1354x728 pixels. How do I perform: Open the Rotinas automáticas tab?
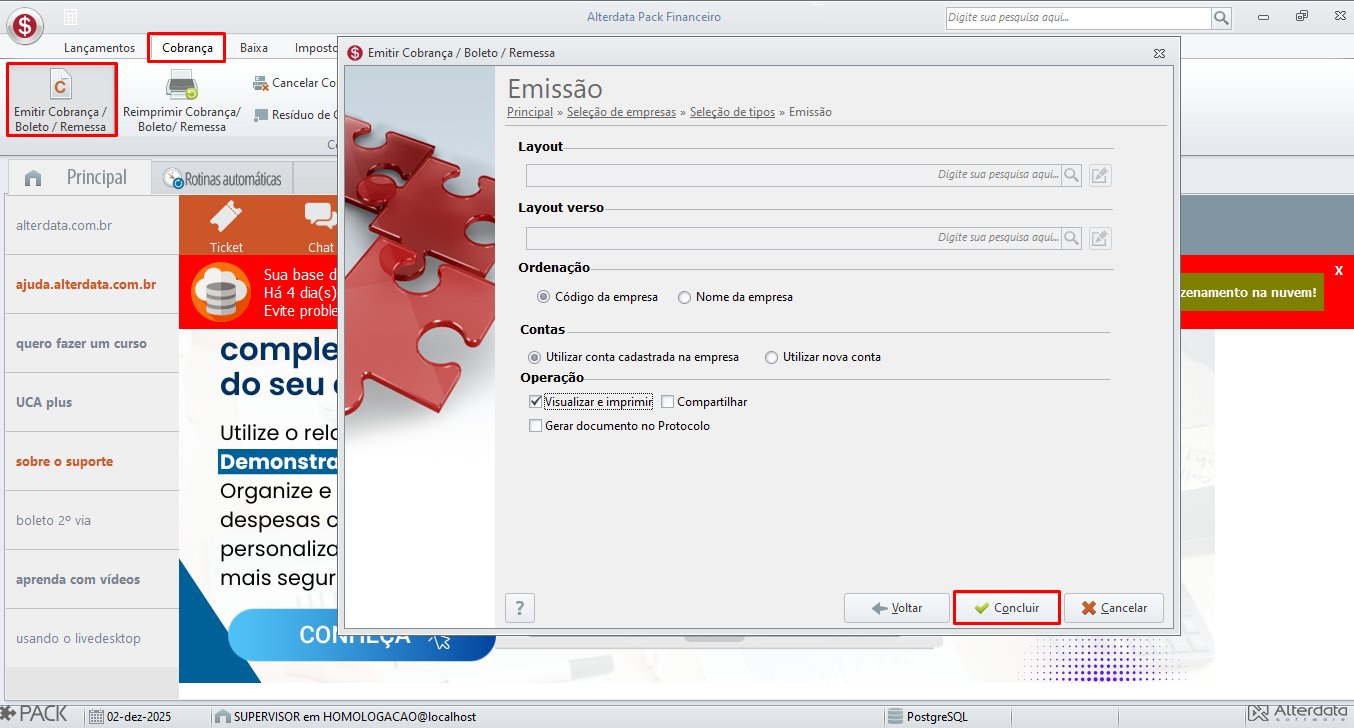pyautogui.click(x=222, y=180)
